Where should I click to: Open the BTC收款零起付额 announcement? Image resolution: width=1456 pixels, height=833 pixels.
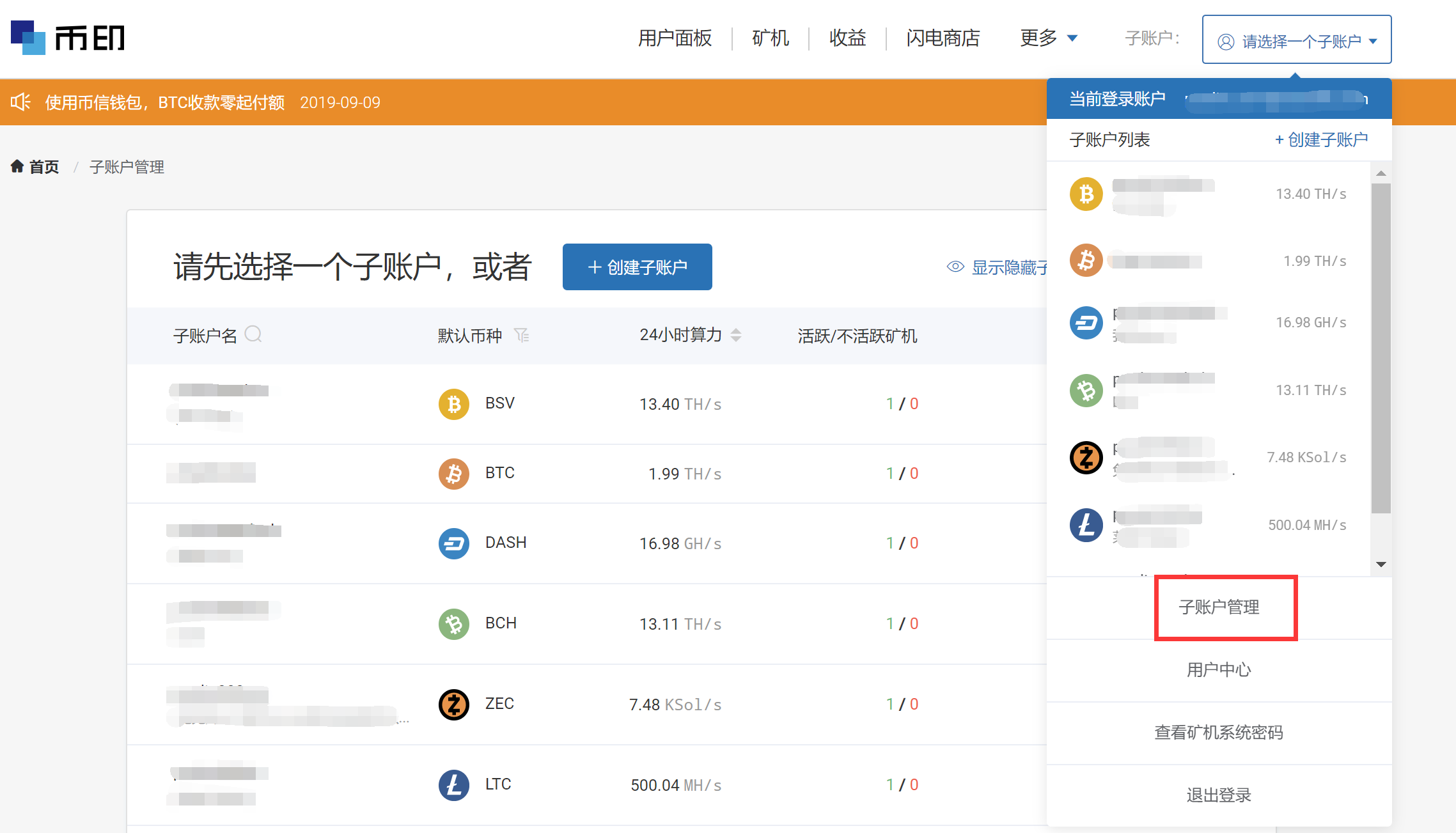(164, 102)
